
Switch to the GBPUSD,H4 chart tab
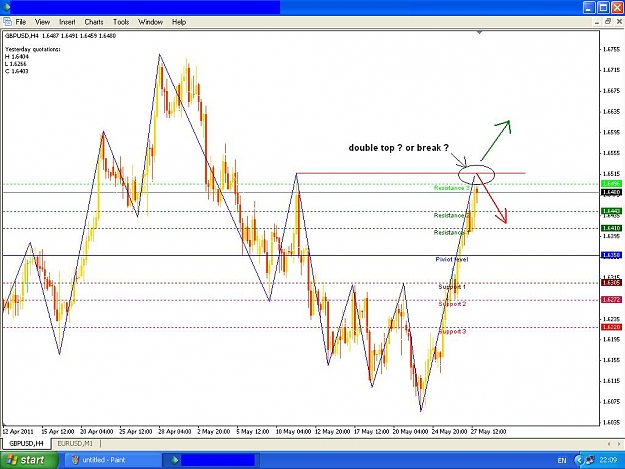click(26, 443)
